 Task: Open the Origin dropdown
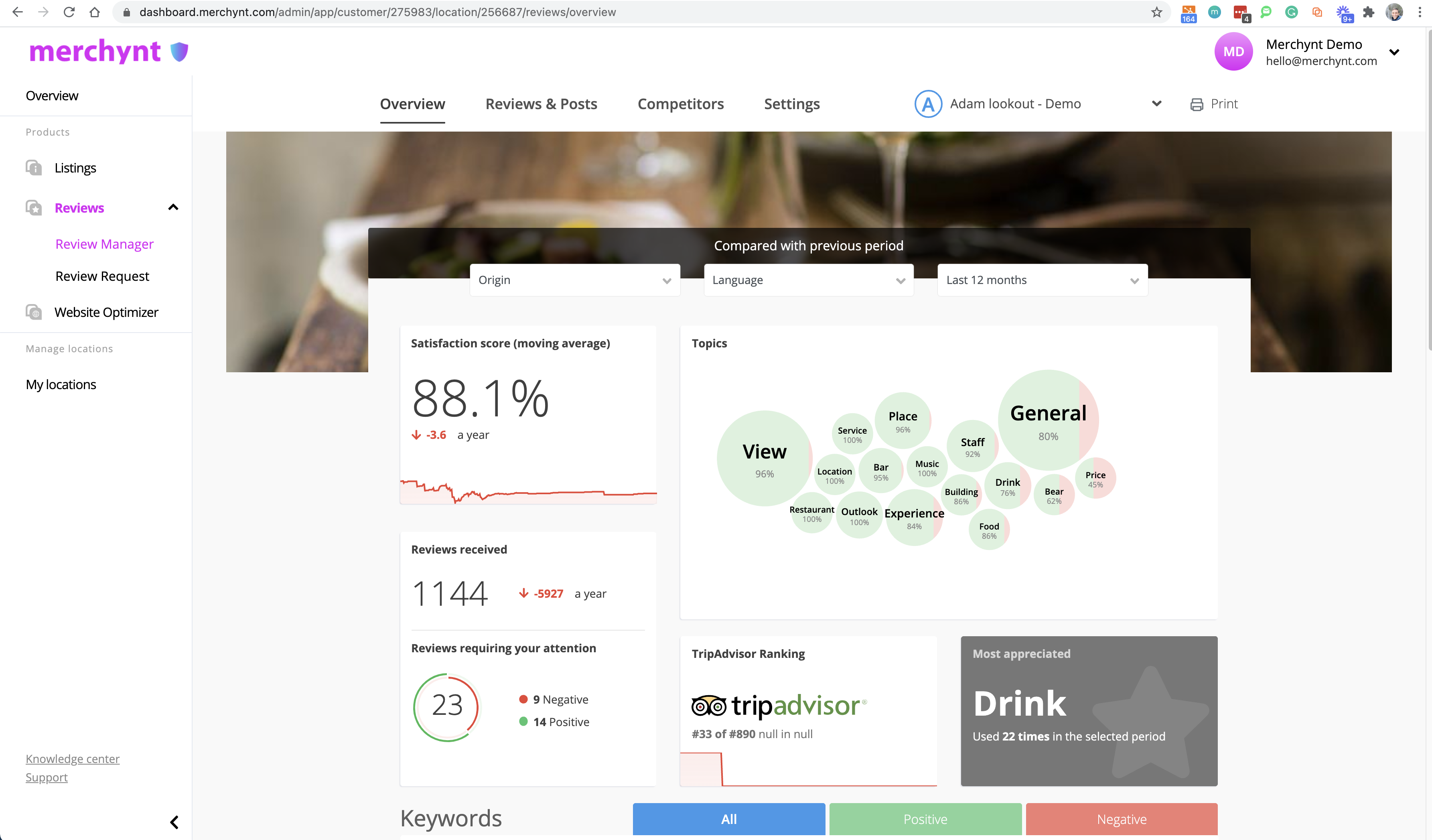pyautogui.click(x=574, y=280)
